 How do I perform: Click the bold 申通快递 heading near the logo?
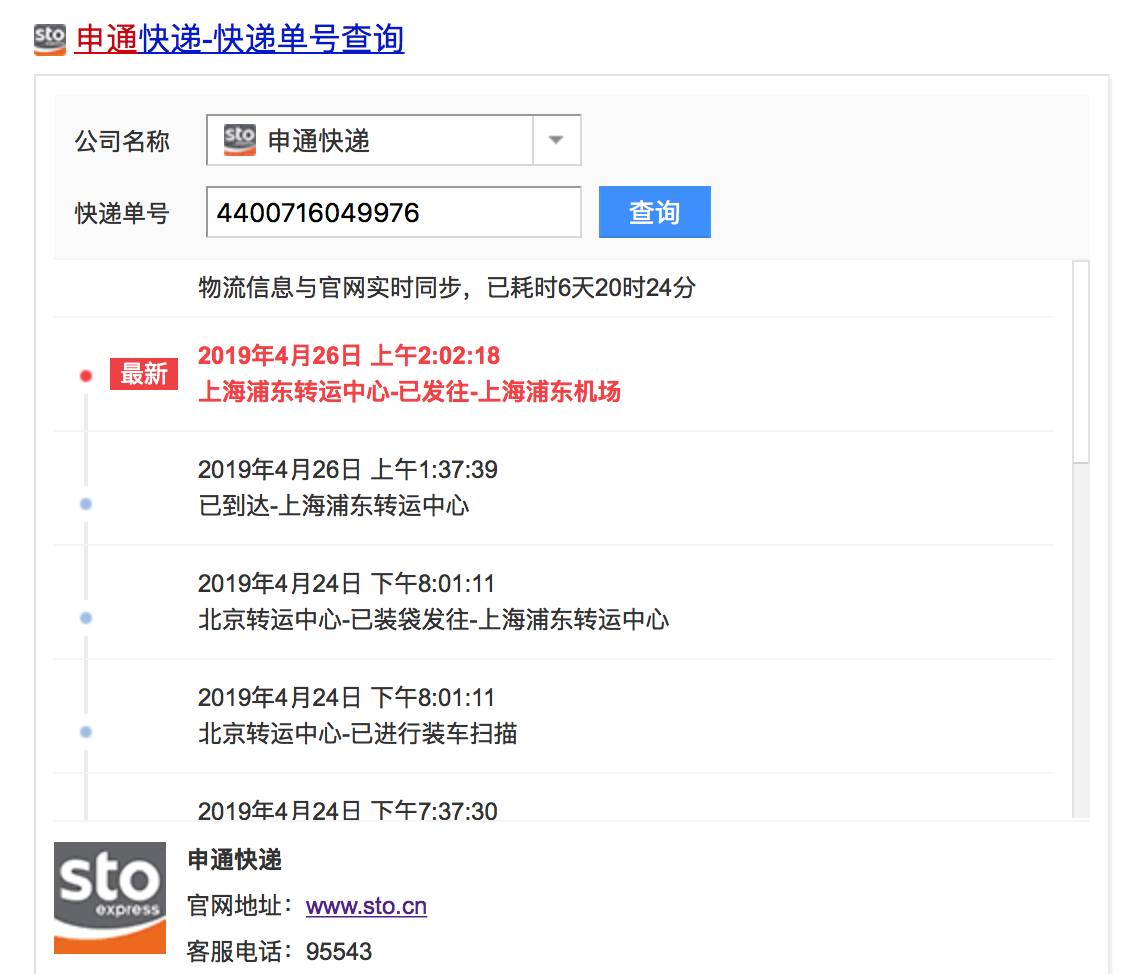(x=235, y=860)
